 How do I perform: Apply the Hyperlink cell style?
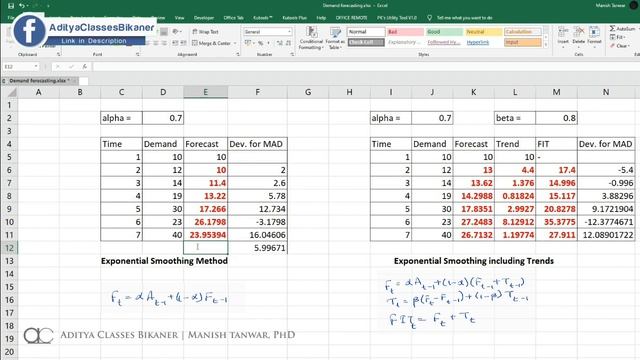click(483, 42)
